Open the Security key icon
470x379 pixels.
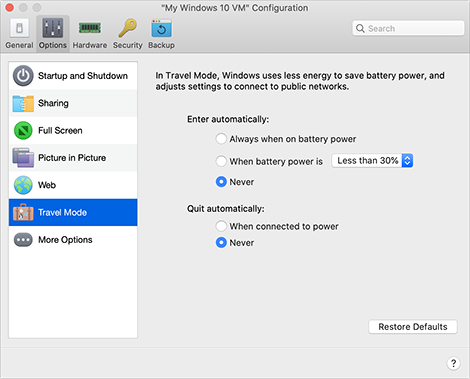[127, 28]
